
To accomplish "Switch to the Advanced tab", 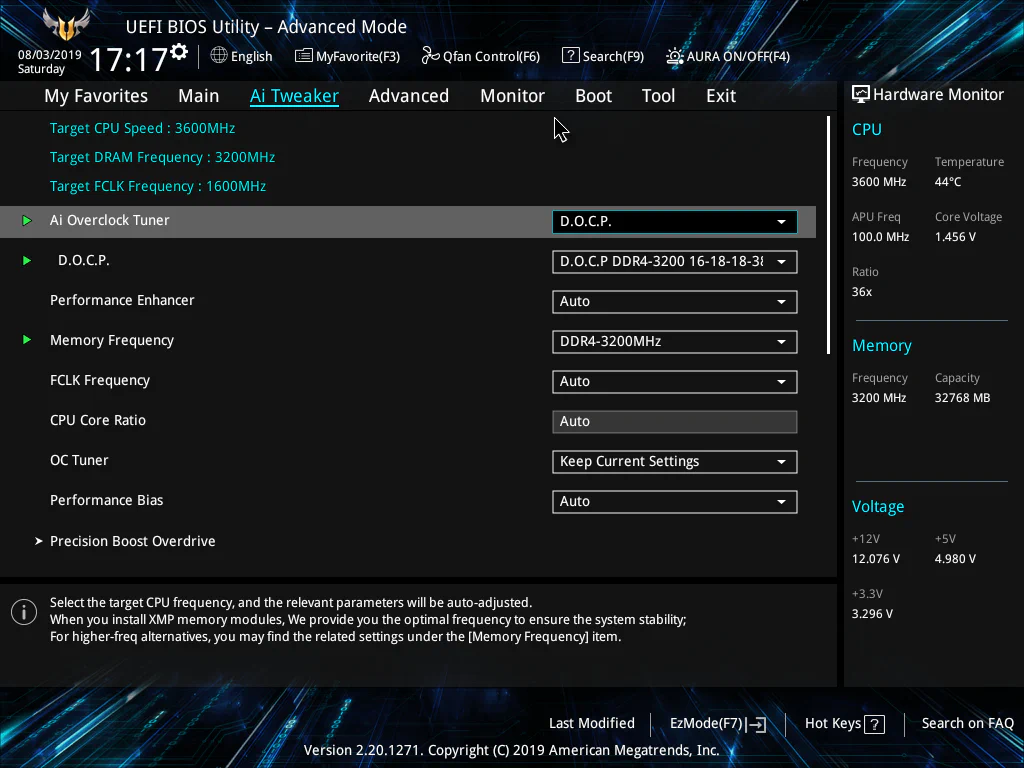I will click(408, 96).
